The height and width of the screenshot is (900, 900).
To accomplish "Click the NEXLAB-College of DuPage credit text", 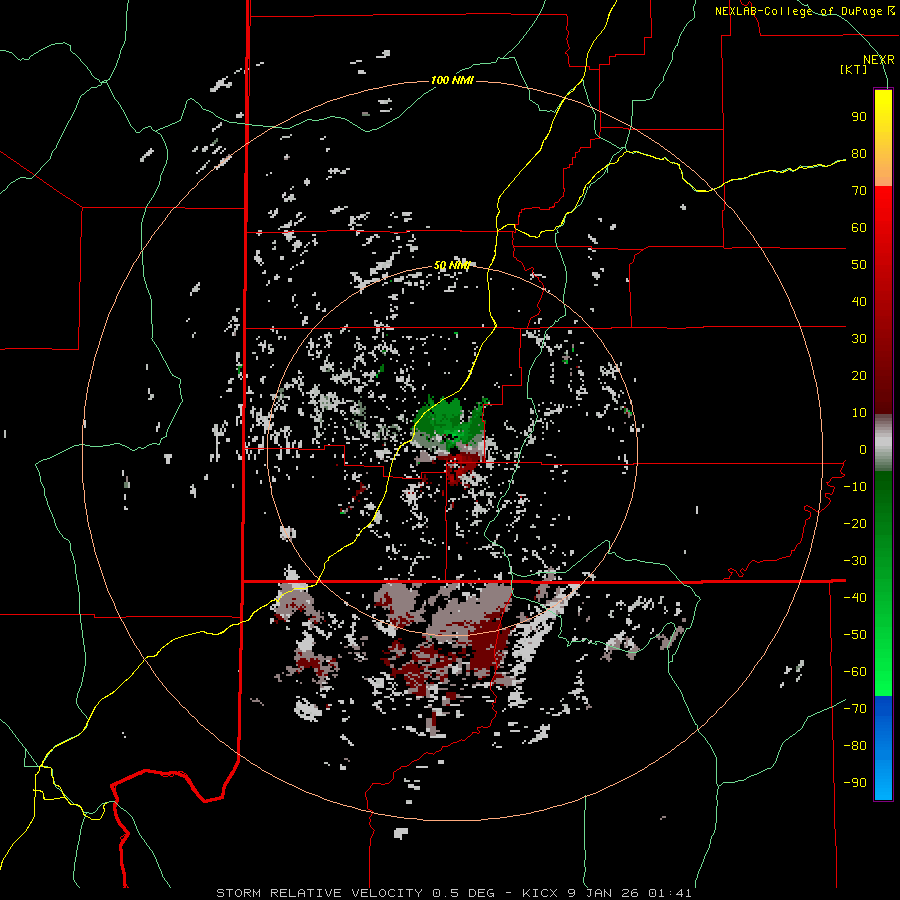I will (804, 11).
